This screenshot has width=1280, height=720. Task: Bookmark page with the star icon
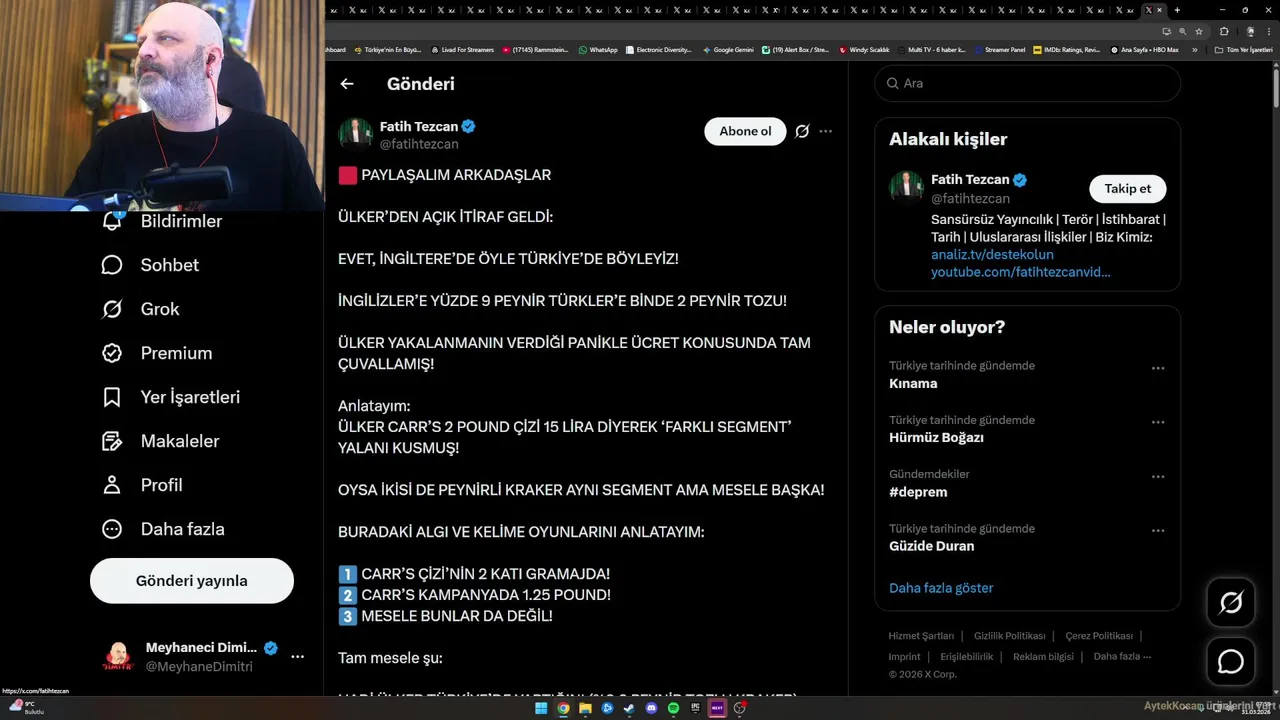[1199, 31]
